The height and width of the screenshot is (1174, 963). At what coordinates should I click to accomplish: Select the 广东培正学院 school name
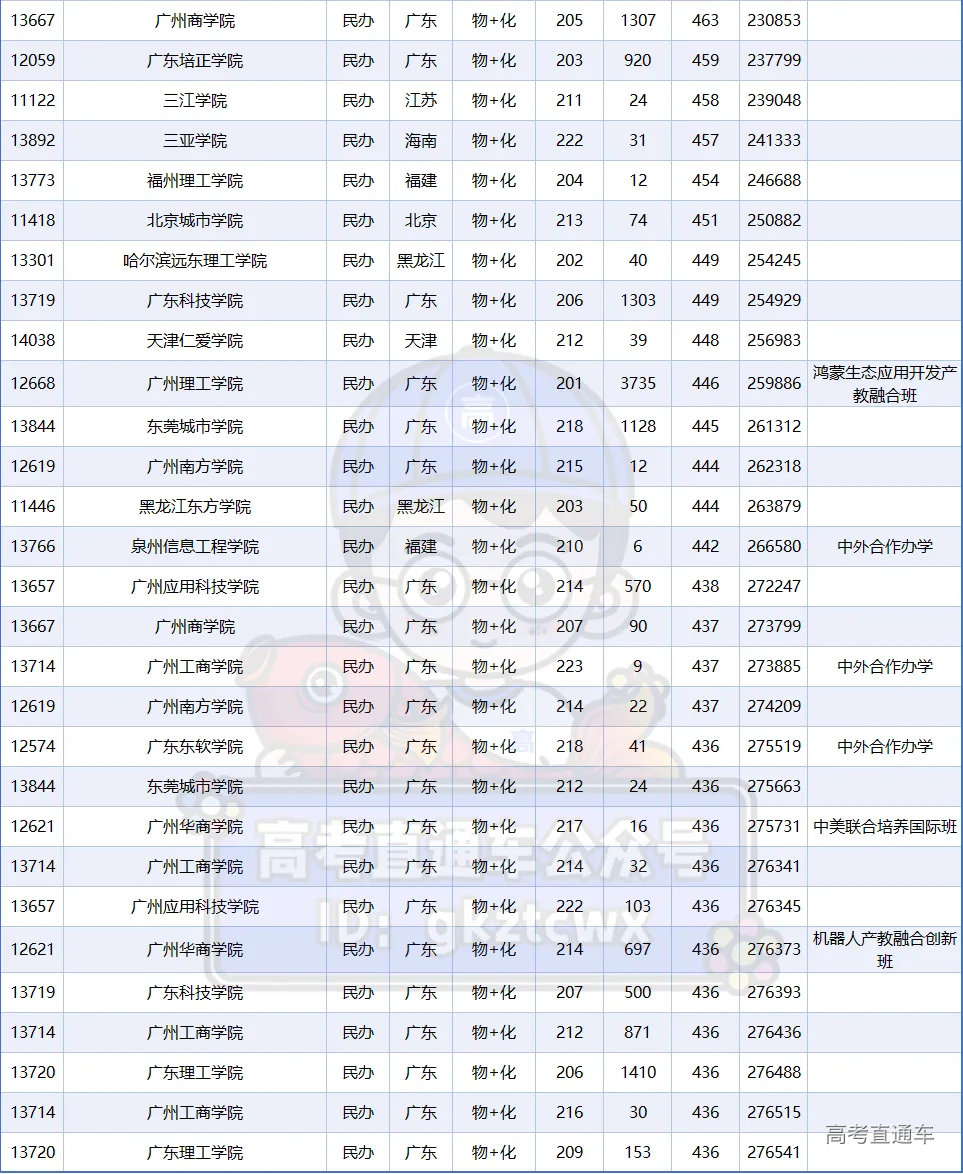195,61
